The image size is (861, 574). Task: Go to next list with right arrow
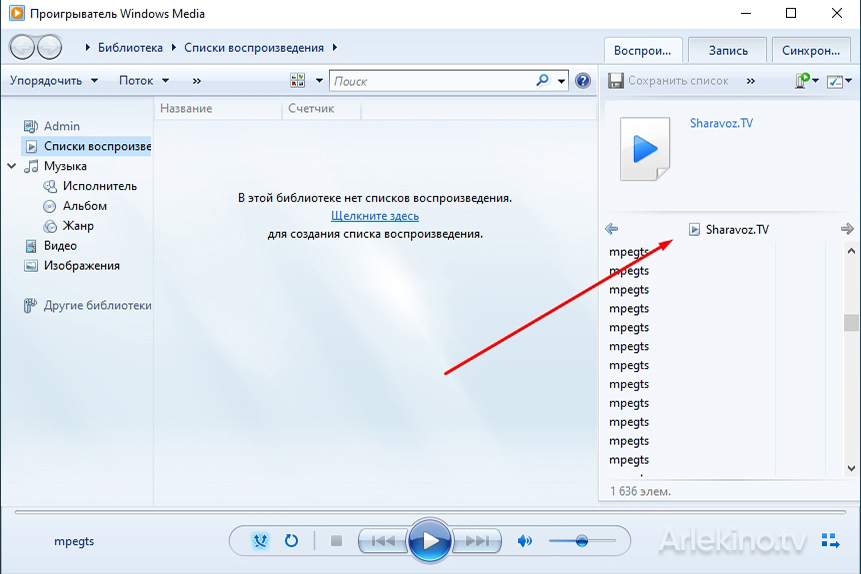tap(847, 229)
